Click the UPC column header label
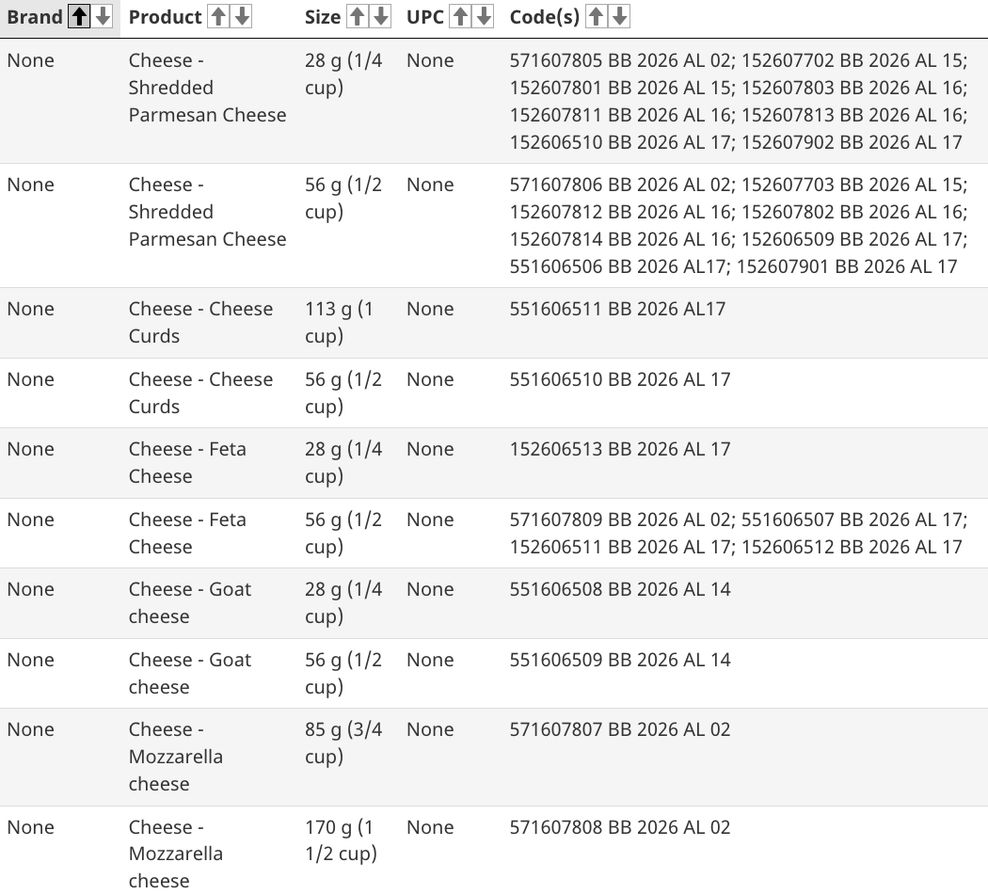Image resolution: width=988 pixels, height=896 pixels. [x=425, y=17]
